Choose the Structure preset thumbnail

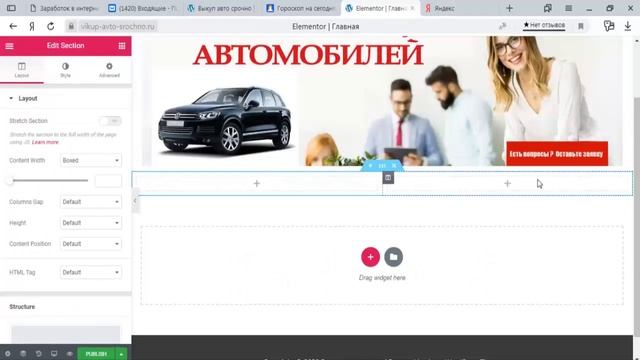65,334
